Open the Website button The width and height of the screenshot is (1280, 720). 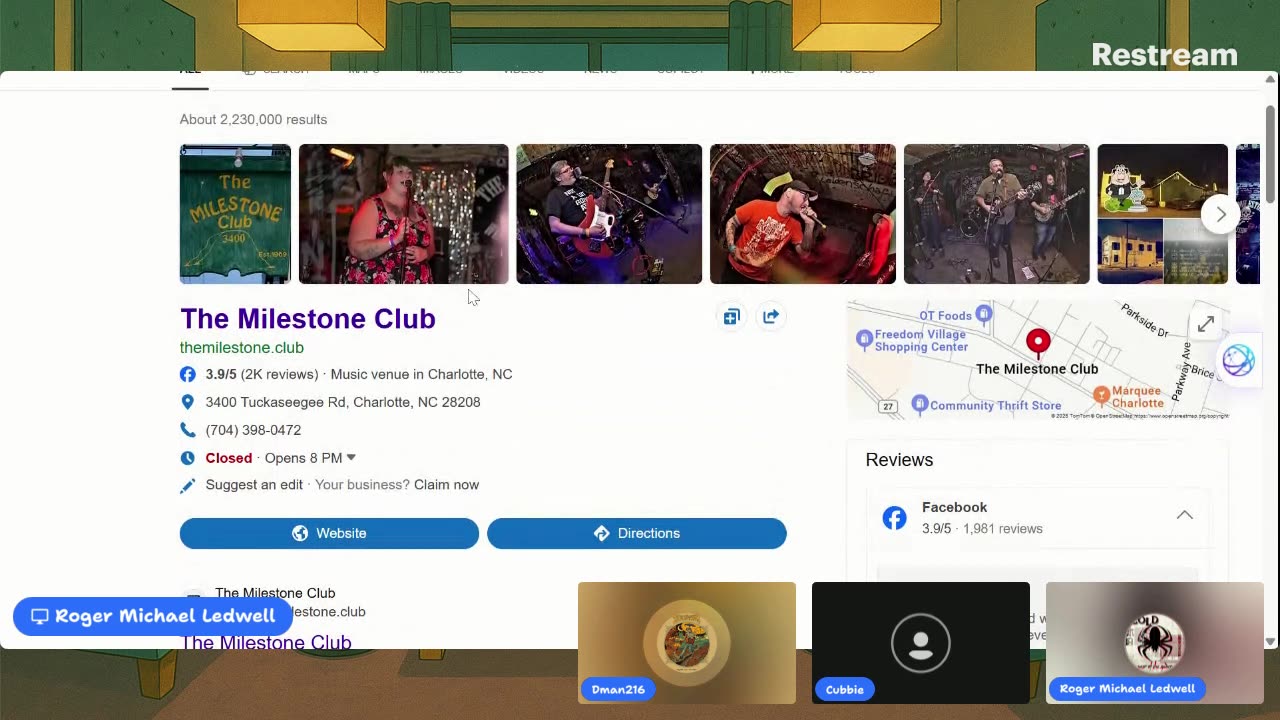pyautogui.click(x=329, y=533)
